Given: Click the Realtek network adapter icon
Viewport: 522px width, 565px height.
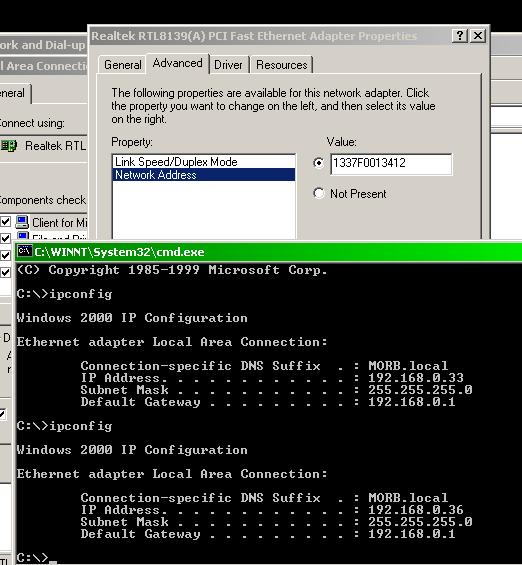Looking at the screenshot, I should 9,146.
